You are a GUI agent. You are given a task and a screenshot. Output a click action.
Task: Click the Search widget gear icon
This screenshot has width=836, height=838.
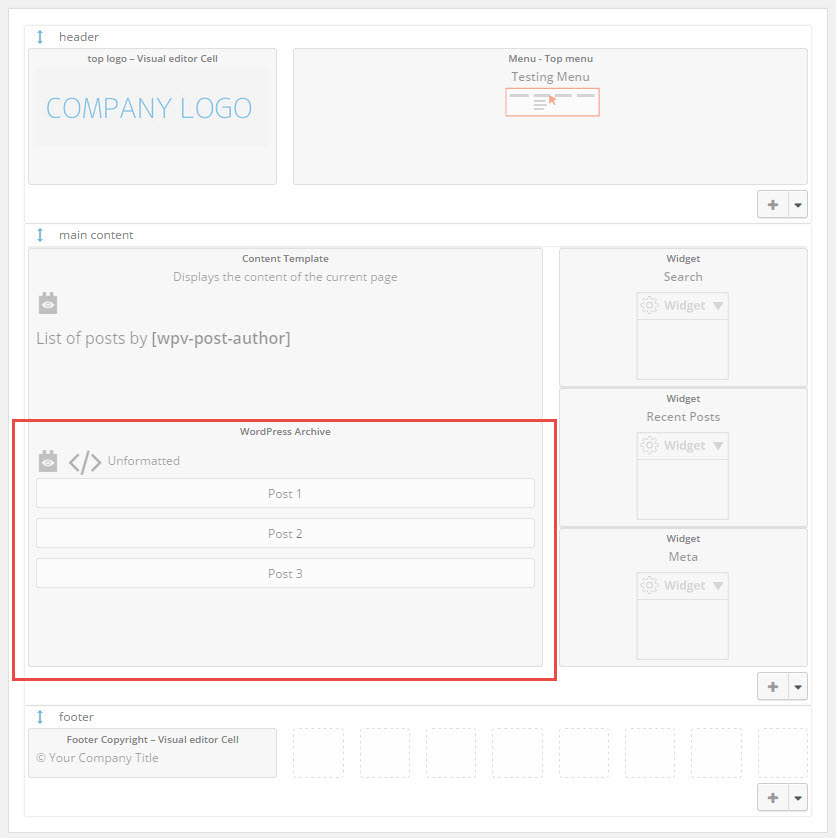(649, 305)
